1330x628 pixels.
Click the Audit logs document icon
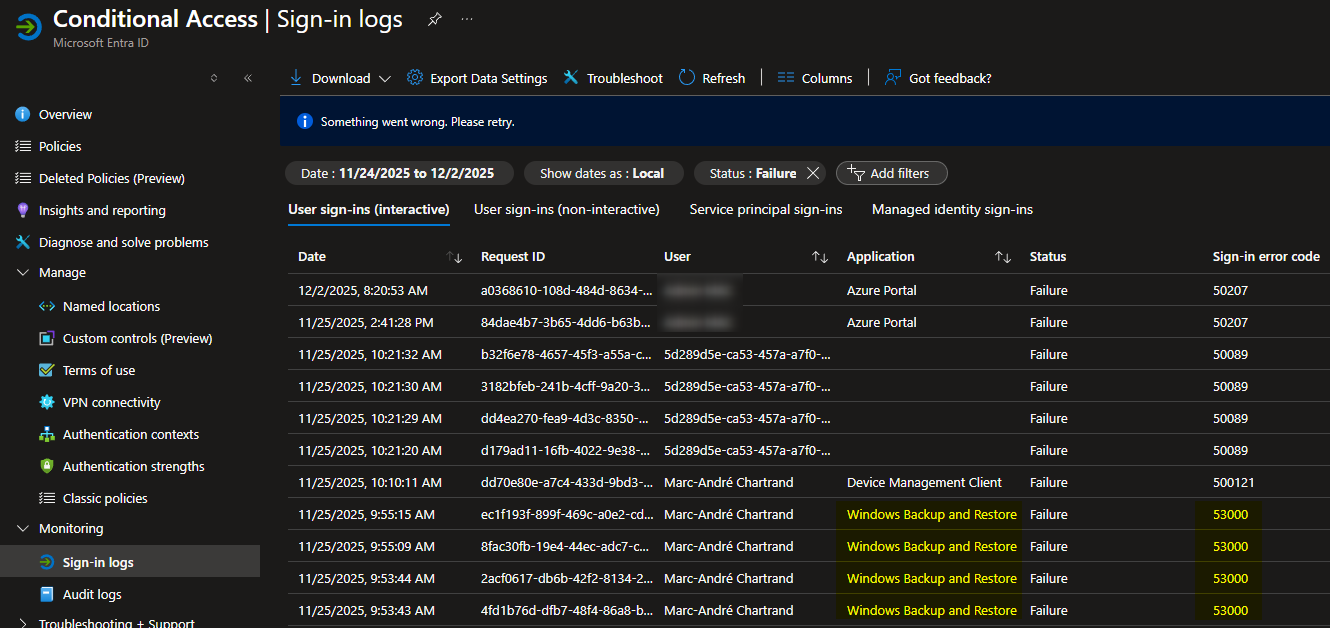pos(46,594)
